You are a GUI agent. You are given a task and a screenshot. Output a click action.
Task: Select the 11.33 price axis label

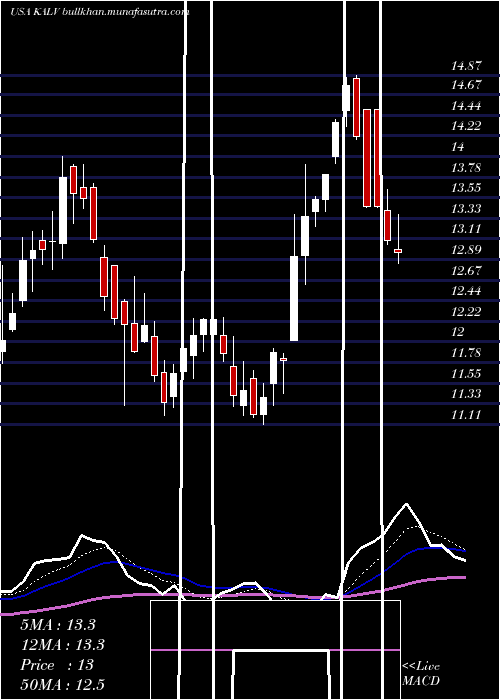(x=466, y=394)
